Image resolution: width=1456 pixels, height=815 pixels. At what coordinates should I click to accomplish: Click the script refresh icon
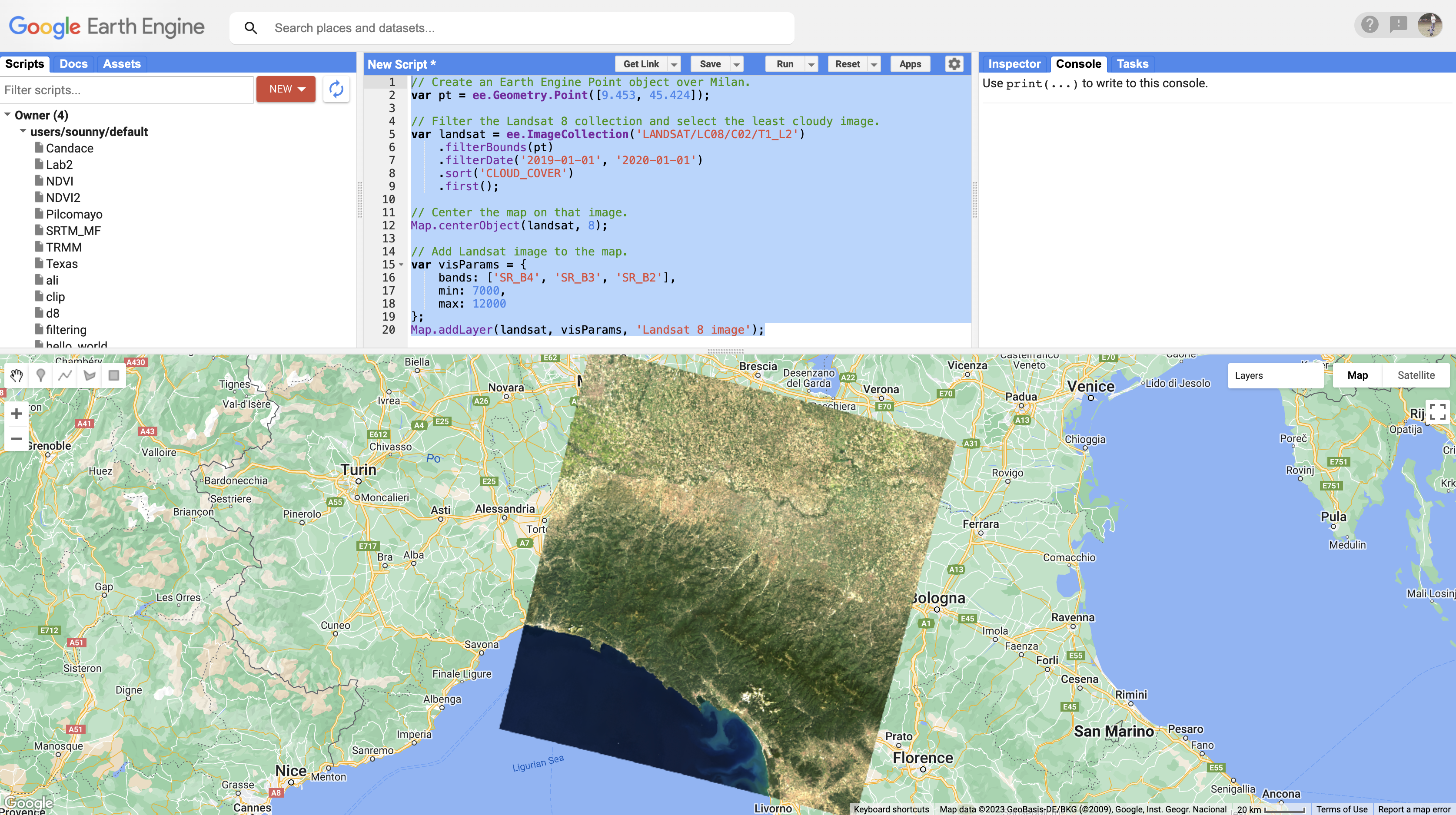336,89
